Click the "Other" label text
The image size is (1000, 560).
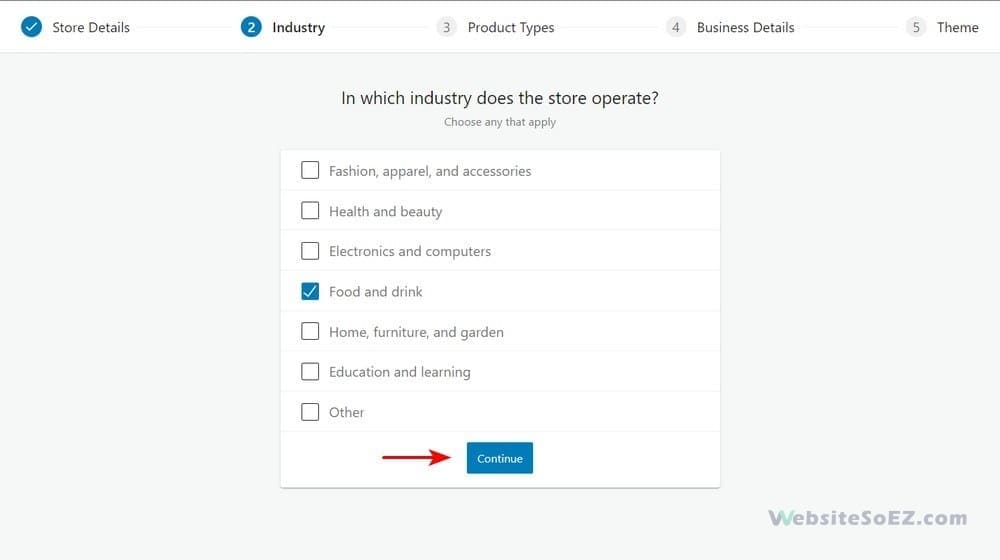[x=346, y=412]
